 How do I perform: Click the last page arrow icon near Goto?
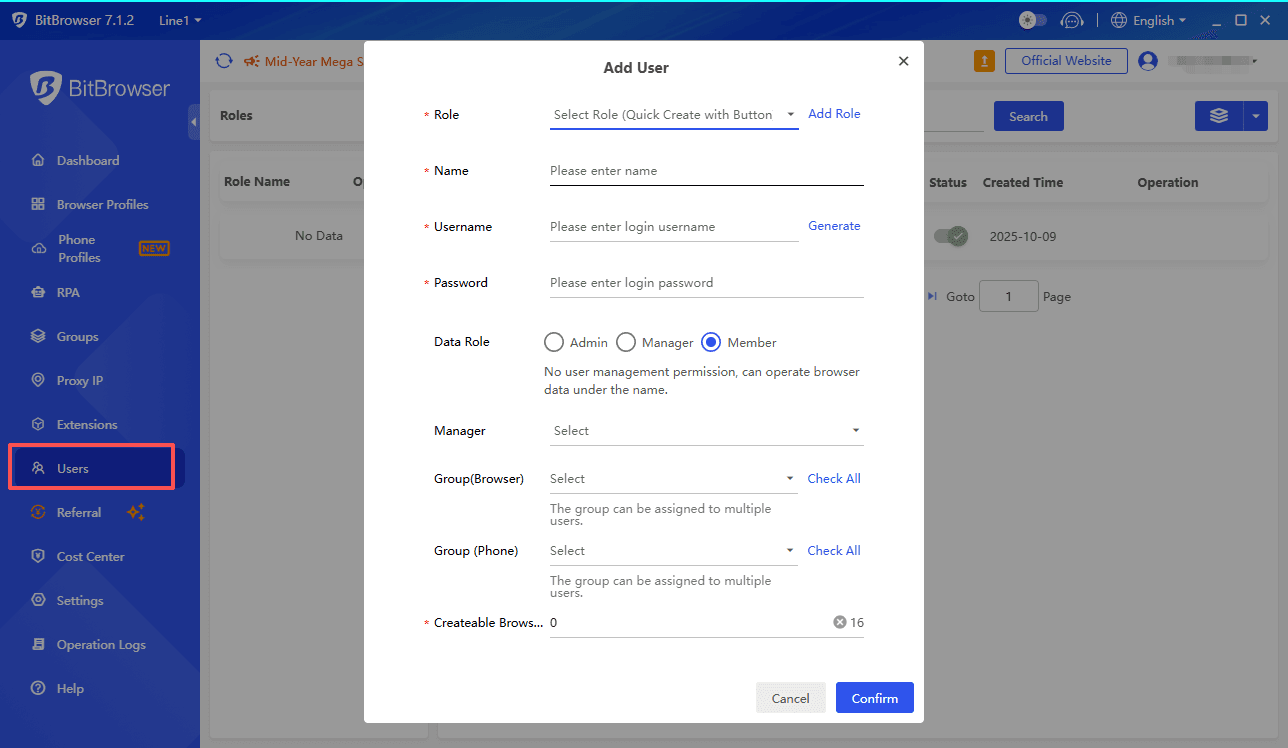(932, 296)
